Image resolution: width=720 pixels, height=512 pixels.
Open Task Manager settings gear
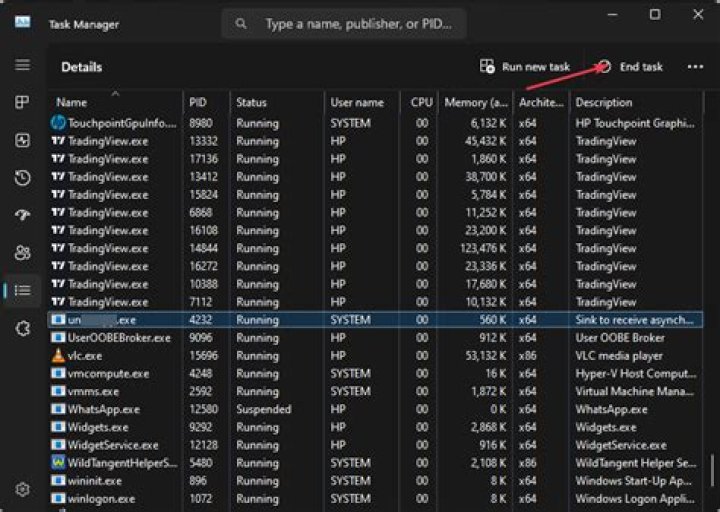coord(22,489)
